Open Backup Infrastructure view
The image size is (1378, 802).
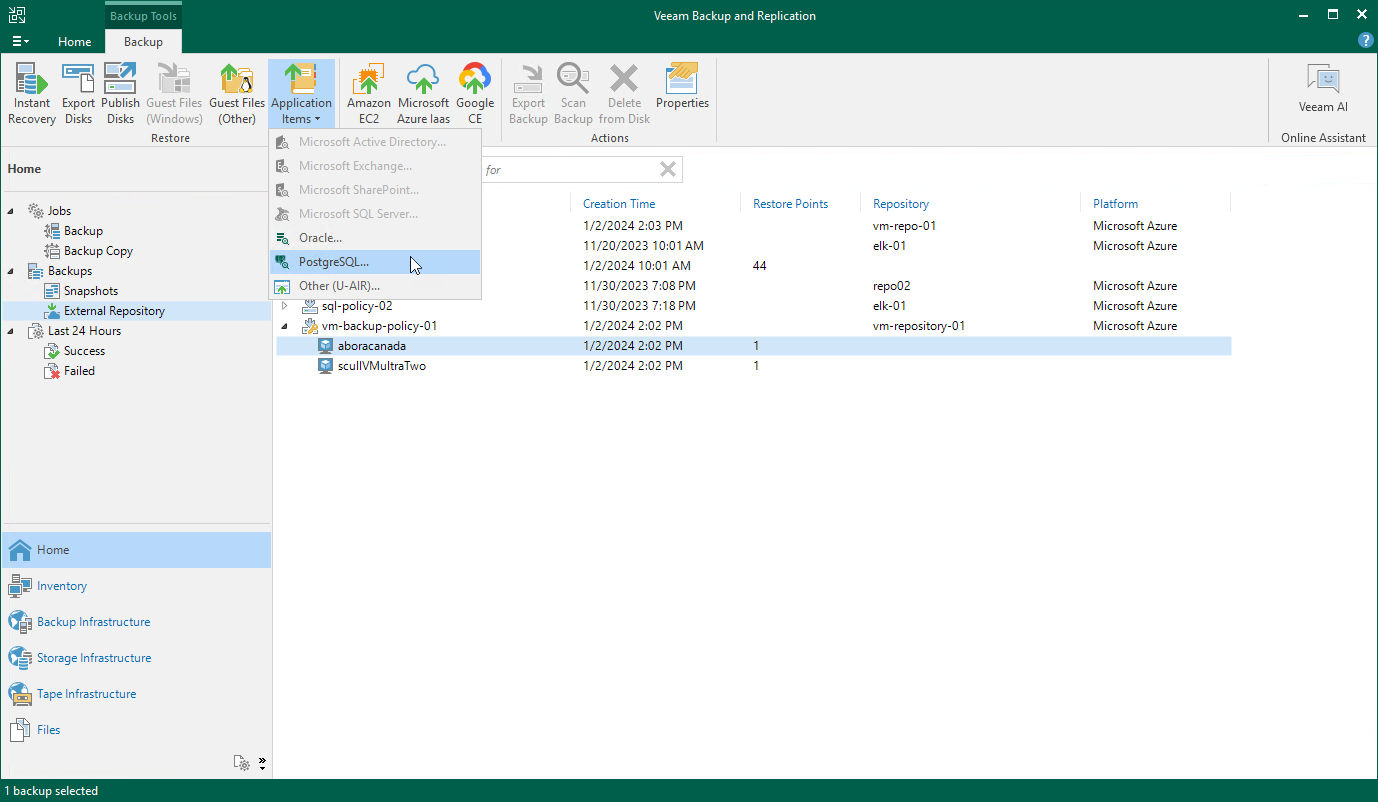(x=93, y=622)
